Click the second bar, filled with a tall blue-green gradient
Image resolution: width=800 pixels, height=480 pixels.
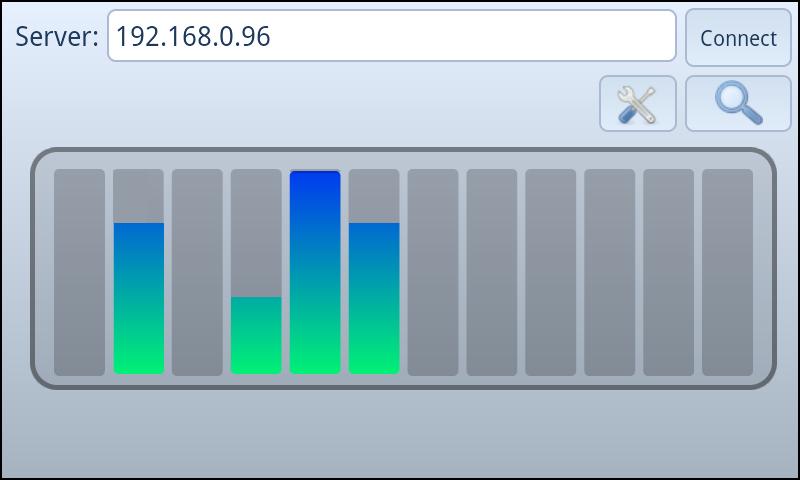(x=138, y=272)
